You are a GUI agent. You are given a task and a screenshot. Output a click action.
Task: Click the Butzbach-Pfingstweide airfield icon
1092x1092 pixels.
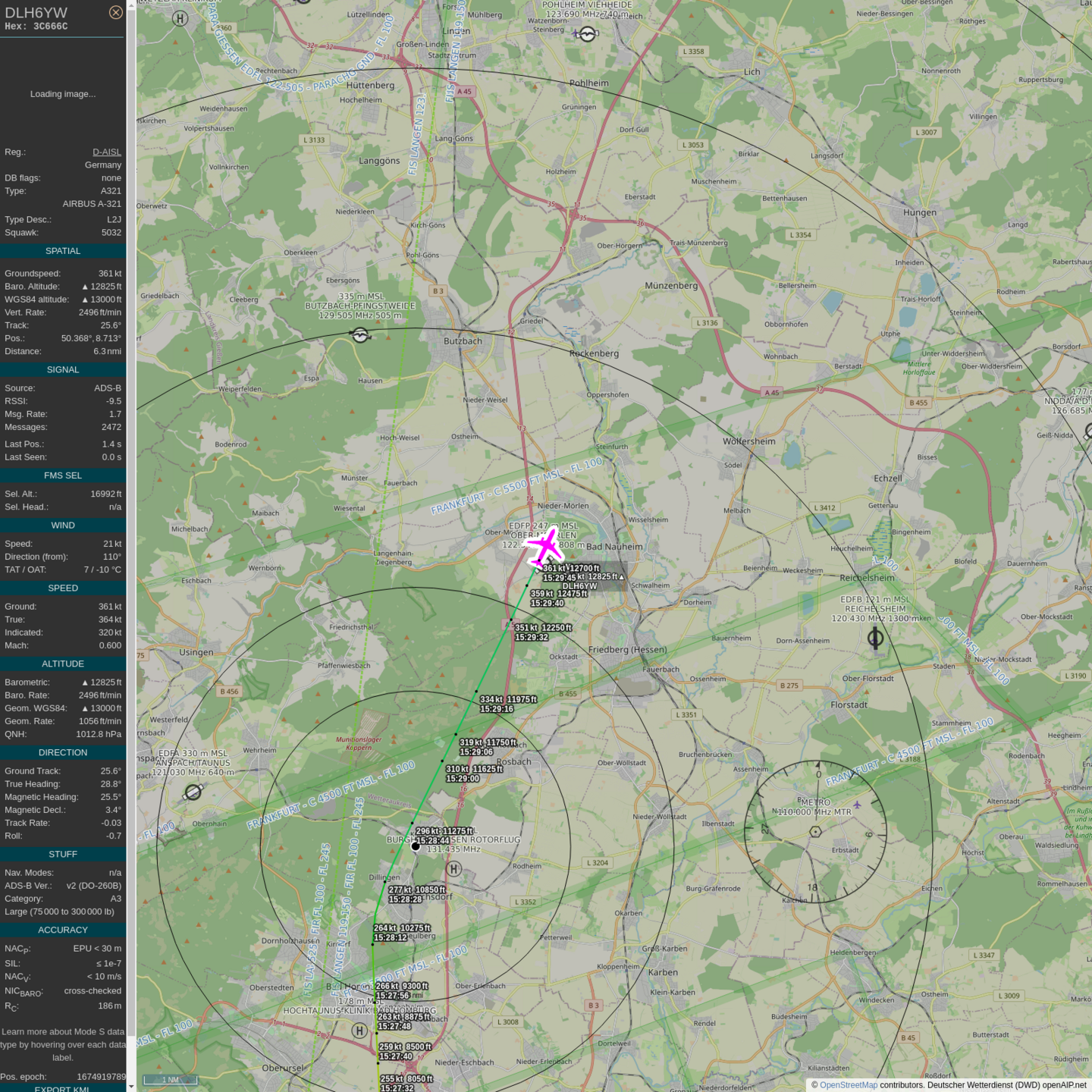coord(360,334)
